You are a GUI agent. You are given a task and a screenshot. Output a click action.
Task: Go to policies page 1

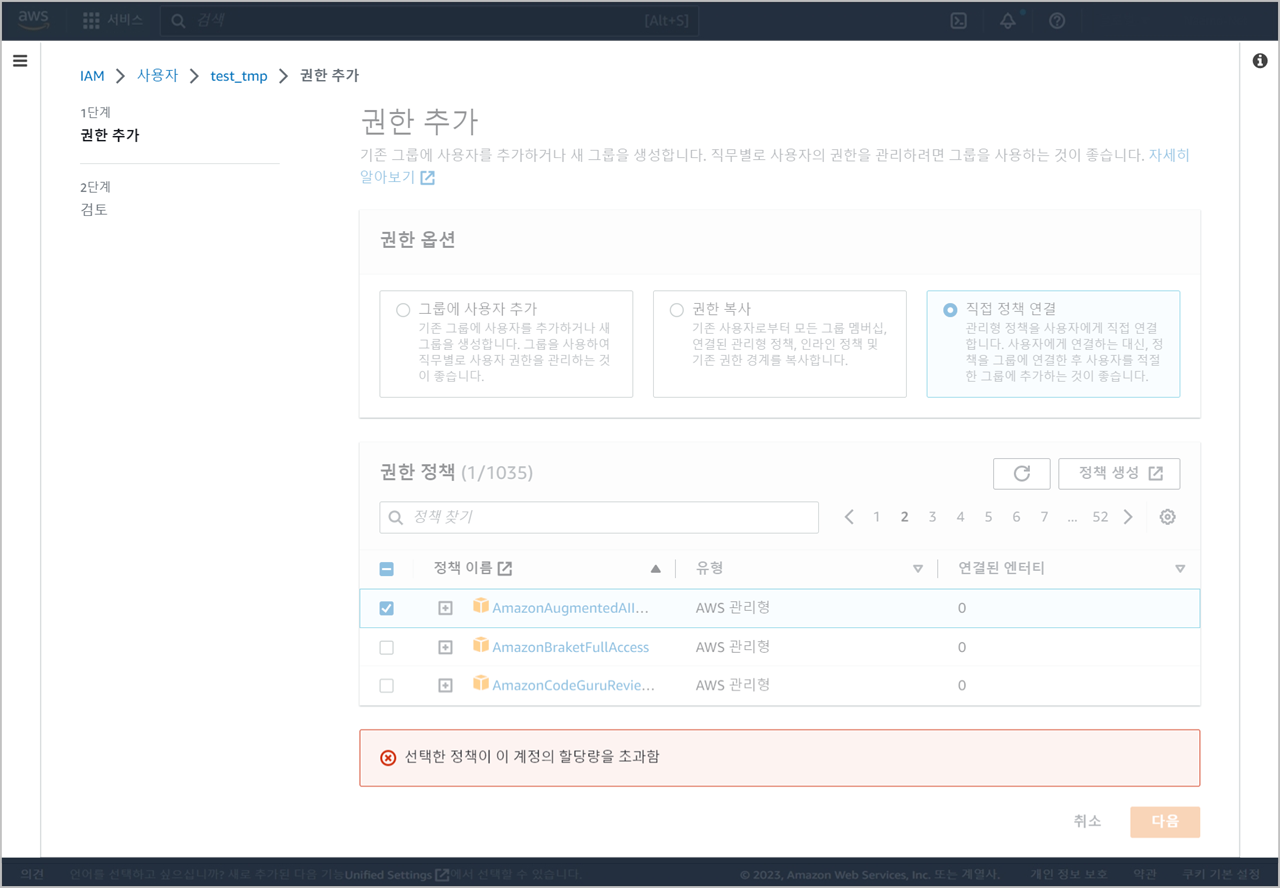877,517
